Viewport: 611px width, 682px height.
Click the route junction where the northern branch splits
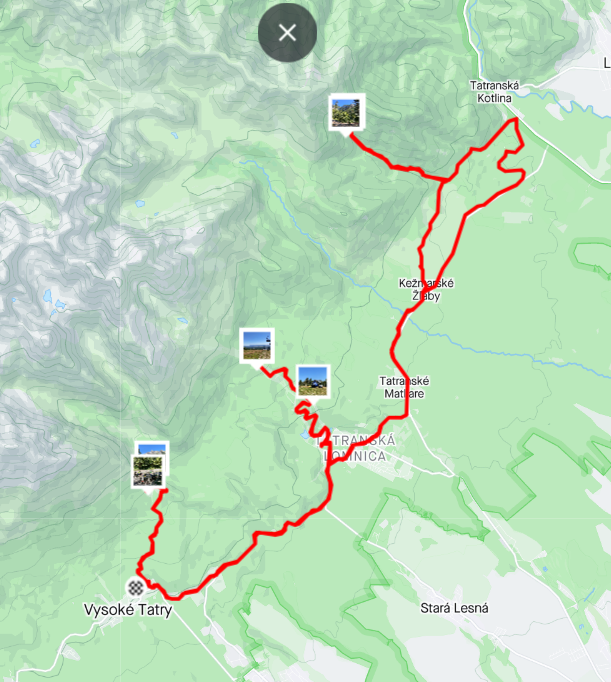click(443, 179)
